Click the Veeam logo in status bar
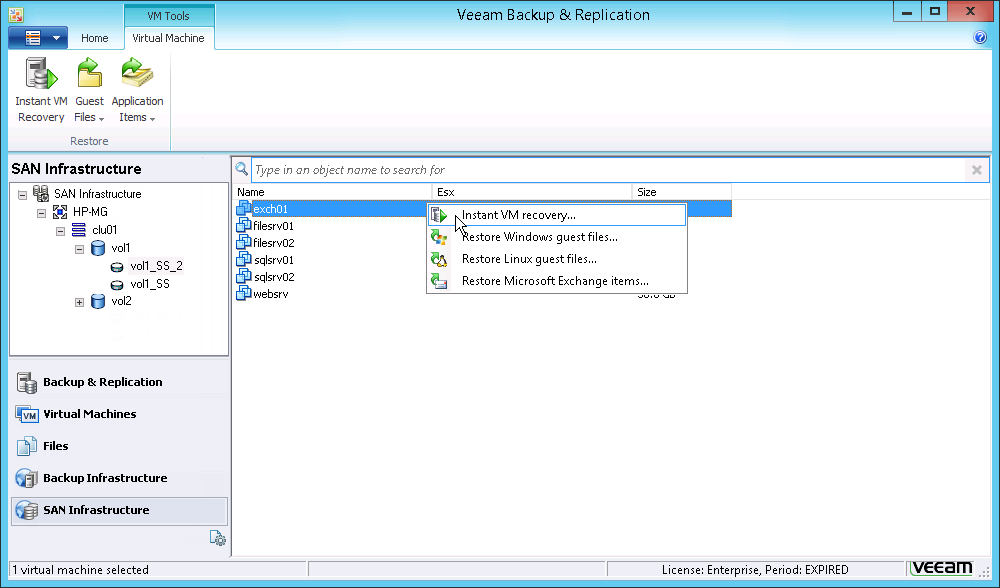This screenshot has width=1000, height=588. point(941,568)
